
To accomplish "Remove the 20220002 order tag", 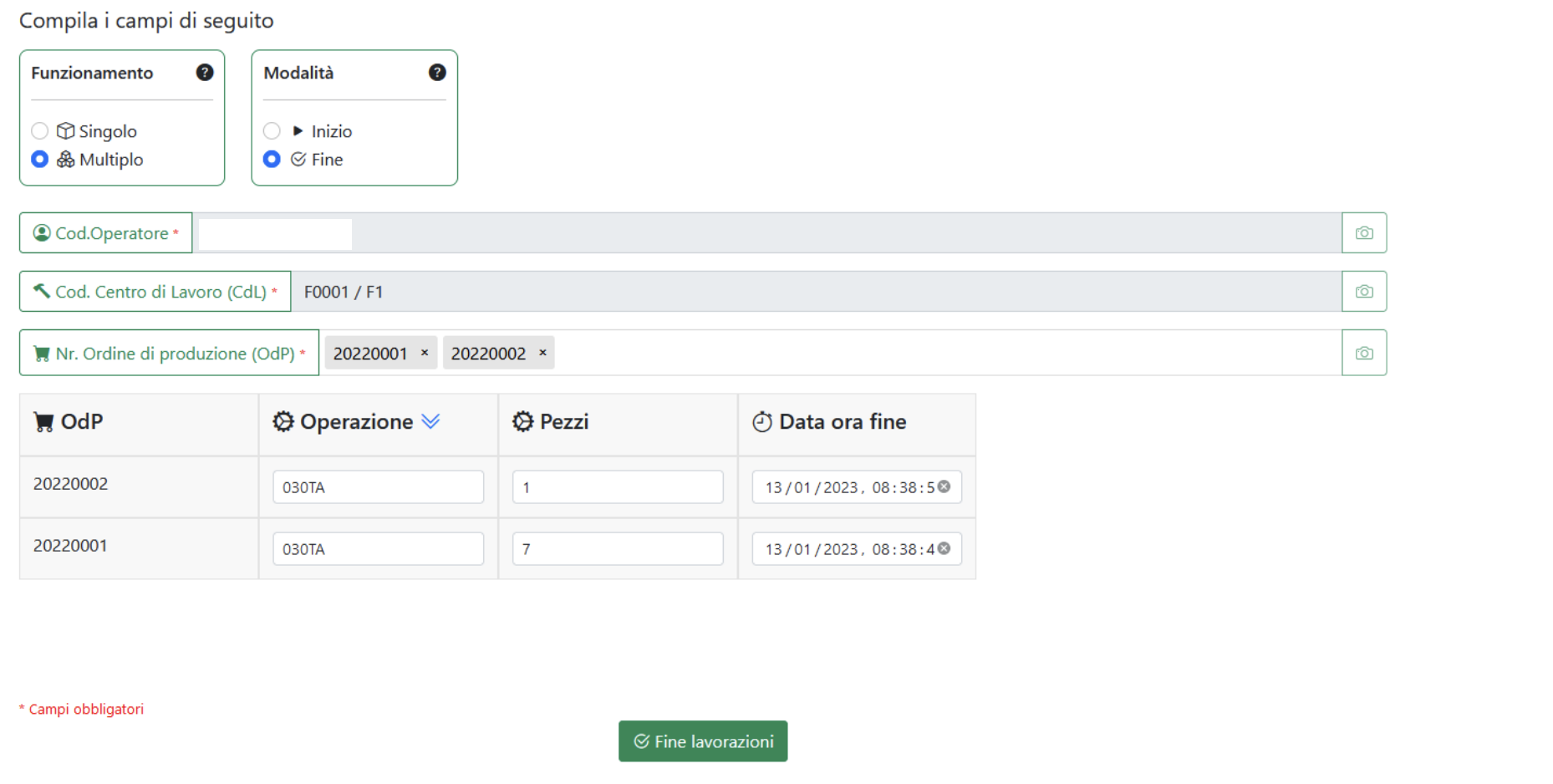I will coord(542,353).
